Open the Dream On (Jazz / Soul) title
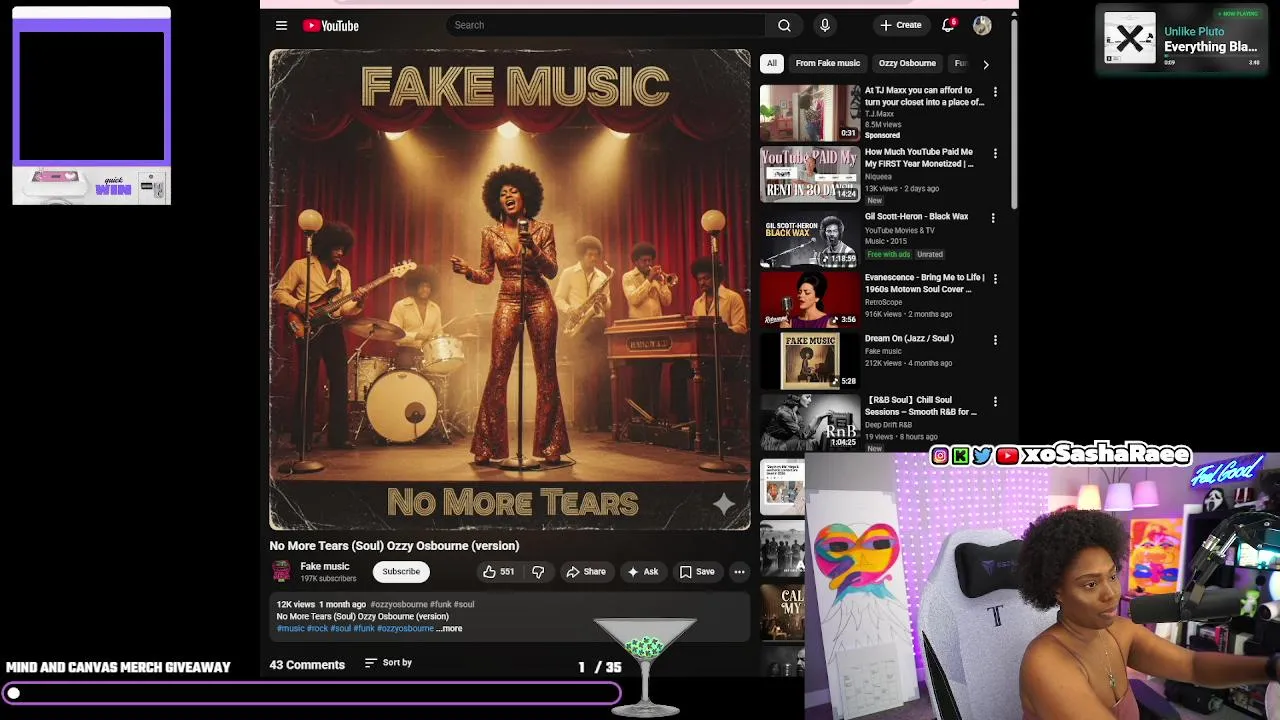 [909, 339]
